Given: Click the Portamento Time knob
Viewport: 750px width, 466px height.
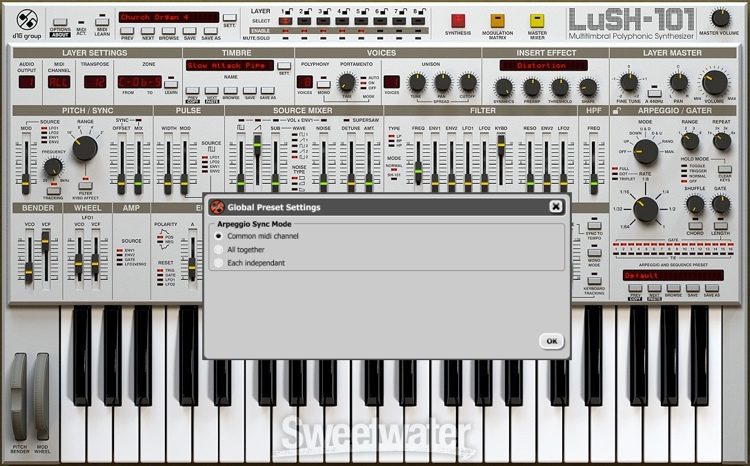Looking at the screenshot, I should pyautogui.click(x=347, y=83).
